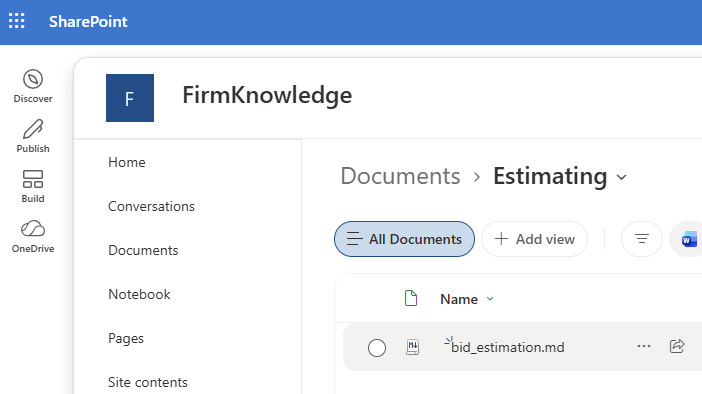The height and width of the screenshot is (394, 702).
Task: Open the filter options icon
Action: (642, 239)
